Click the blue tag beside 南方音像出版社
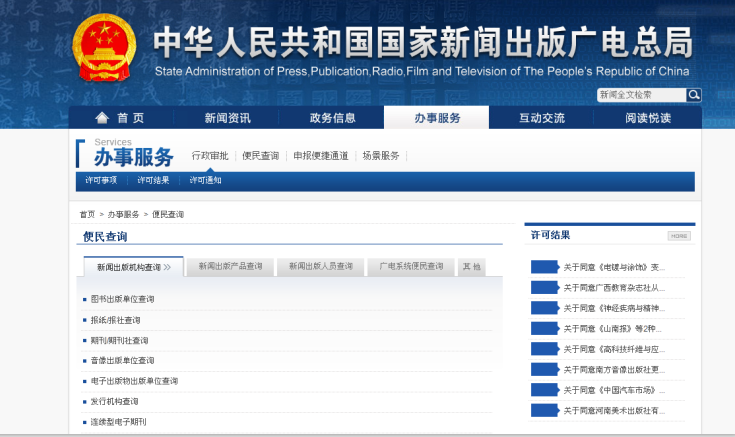 [545, 369]
